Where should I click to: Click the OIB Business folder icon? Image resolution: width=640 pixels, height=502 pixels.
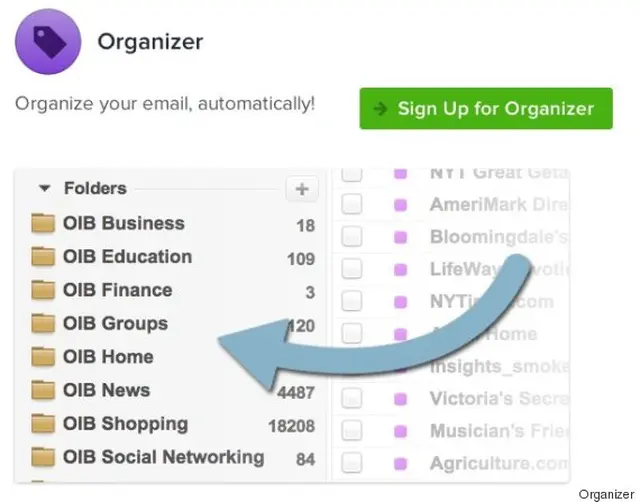point(43,223)
